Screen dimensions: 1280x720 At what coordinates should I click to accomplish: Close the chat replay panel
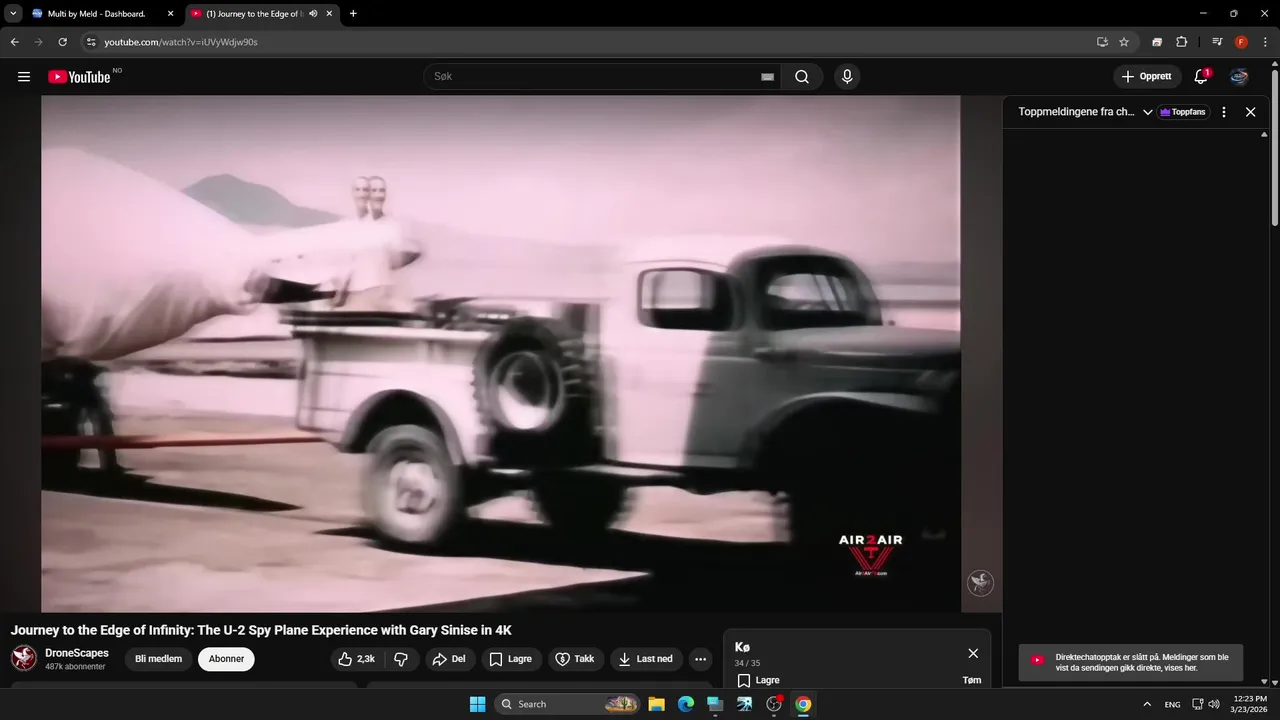(x=1250, y=112)
